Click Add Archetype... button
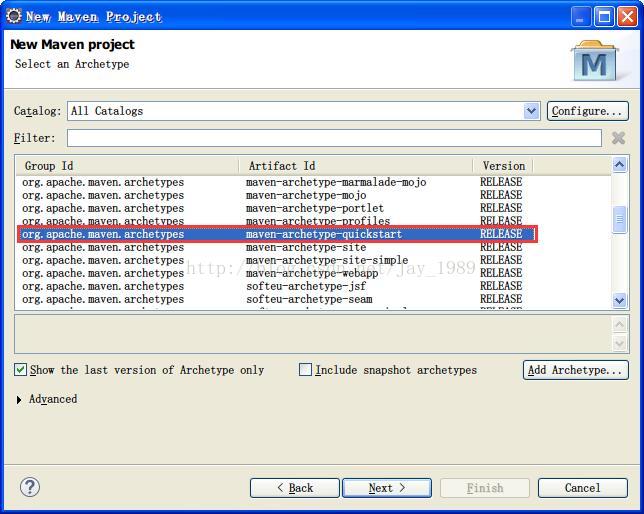Screen dimensions: 644x514 (x=575, y=370)
